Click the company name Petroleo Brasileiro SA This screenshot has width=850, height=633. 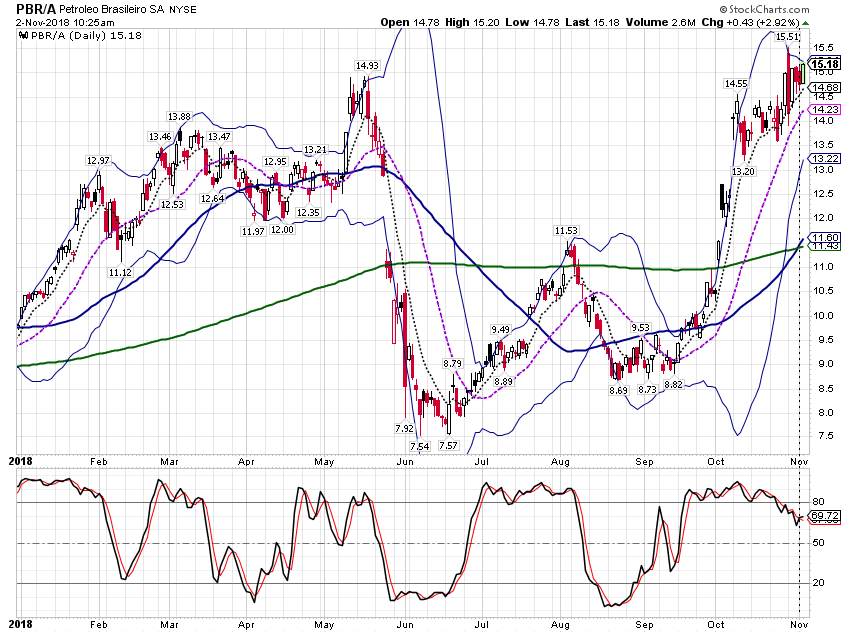click(112, 9)
